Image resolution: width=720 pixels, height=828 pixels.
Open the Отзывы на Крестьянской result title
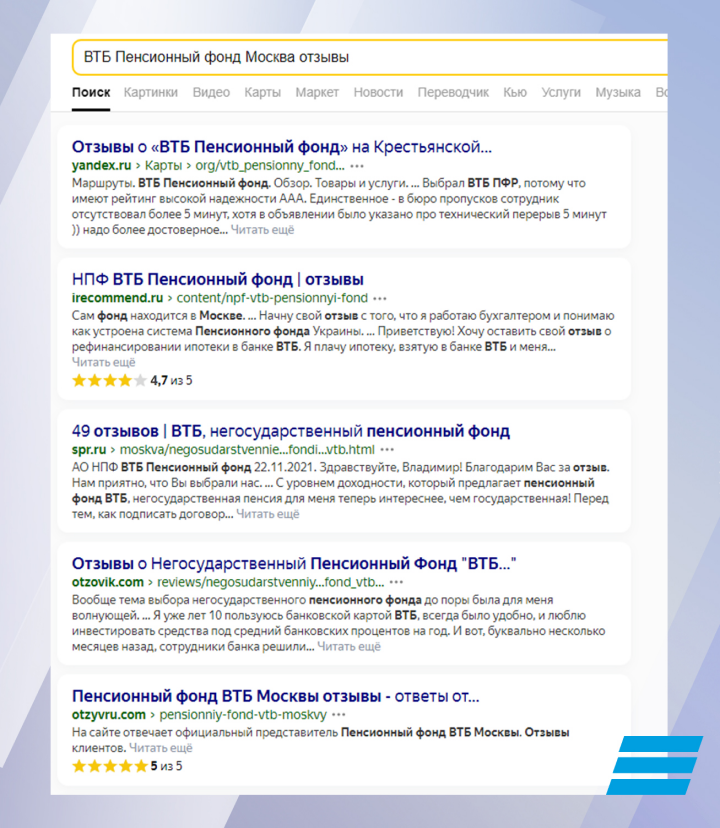282,148
